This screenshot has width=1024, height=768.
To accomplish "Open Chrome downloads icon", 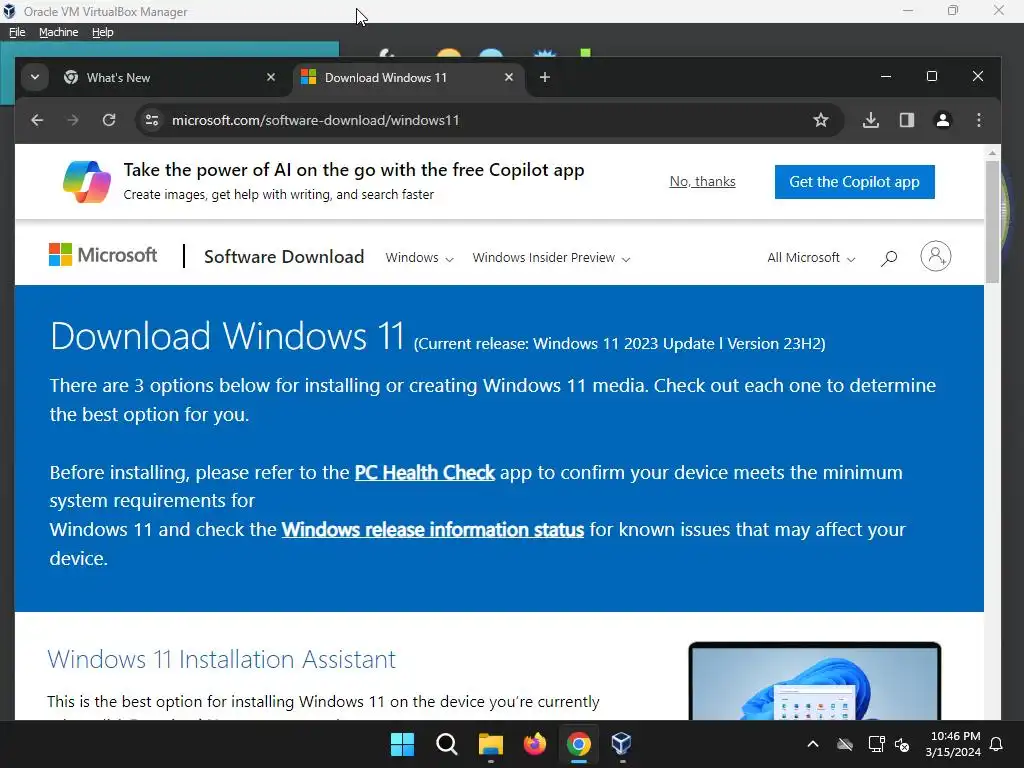I will click(x=871, y=120).
